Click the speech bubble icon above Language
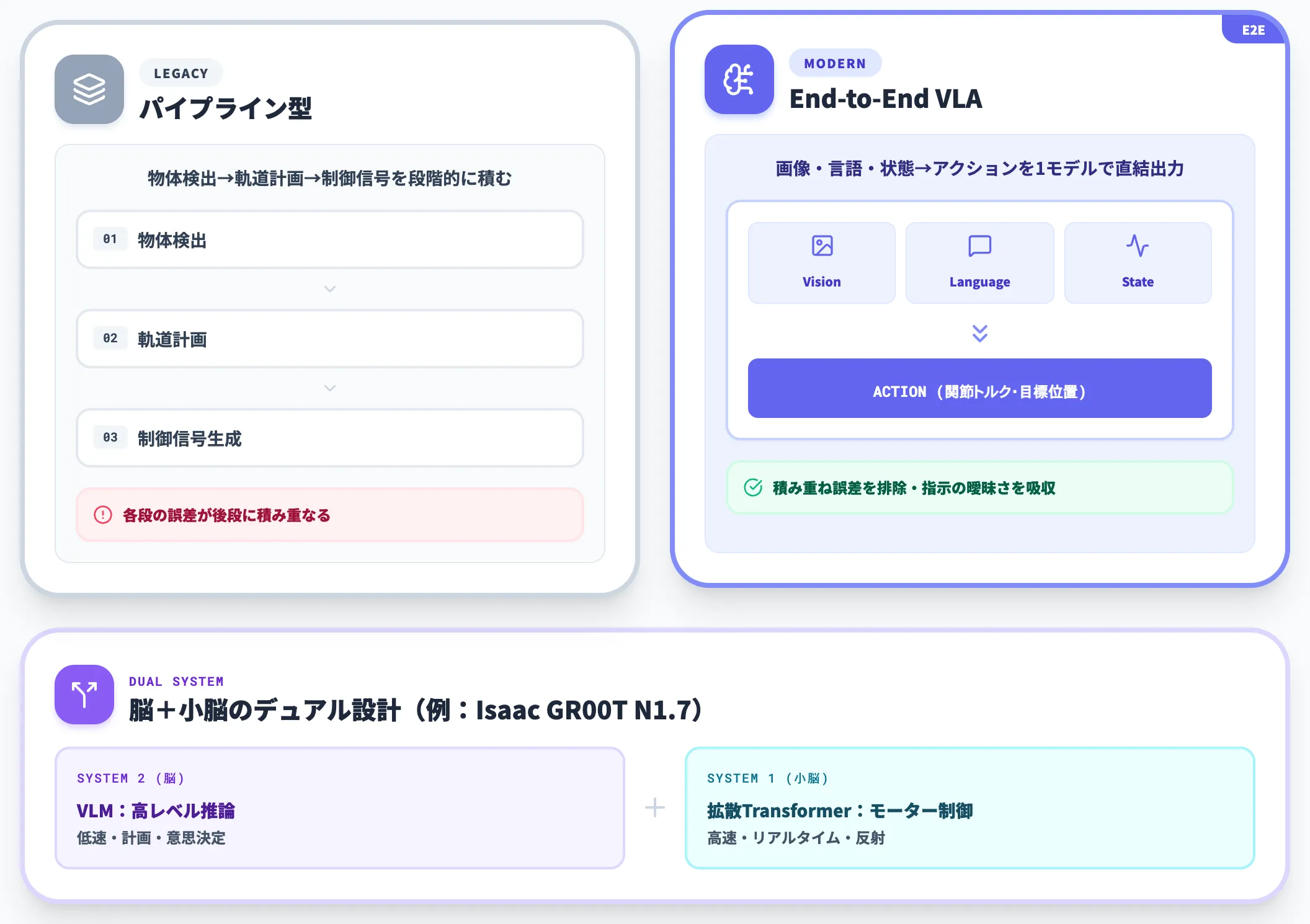The image size is (1310, 924). coord(979,246)
